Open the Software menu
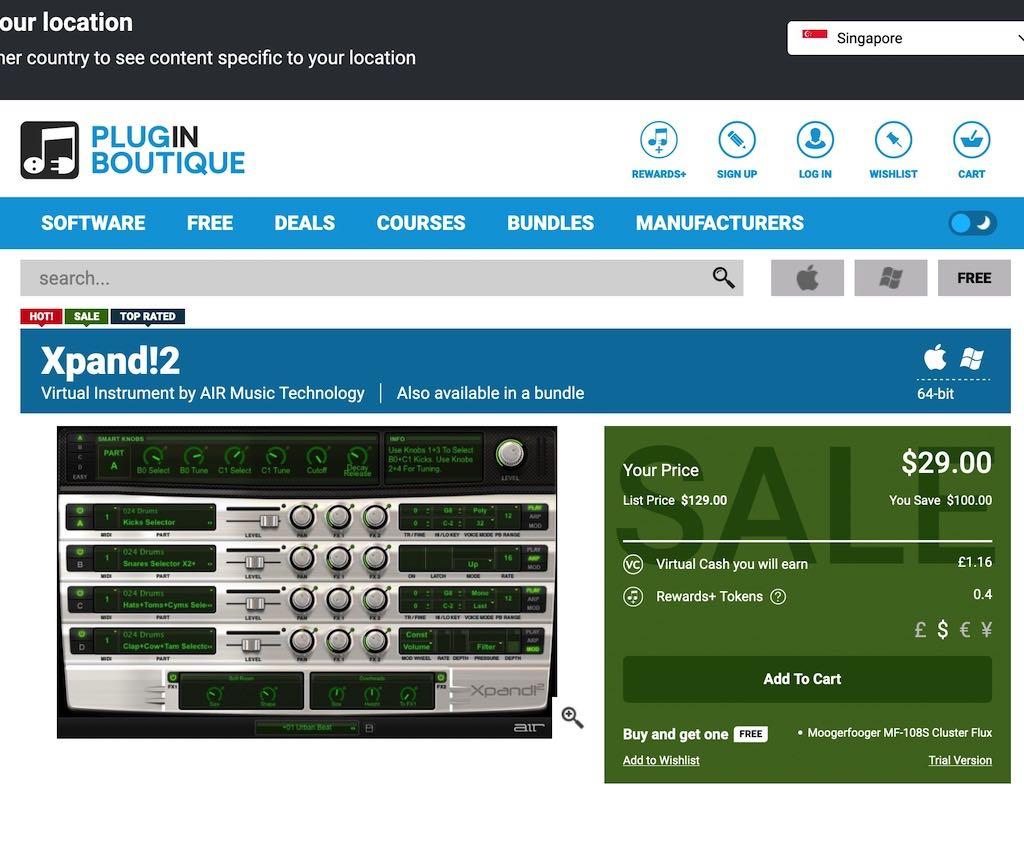This screenshot has width=1024, height=854. [x=93, y=223]
